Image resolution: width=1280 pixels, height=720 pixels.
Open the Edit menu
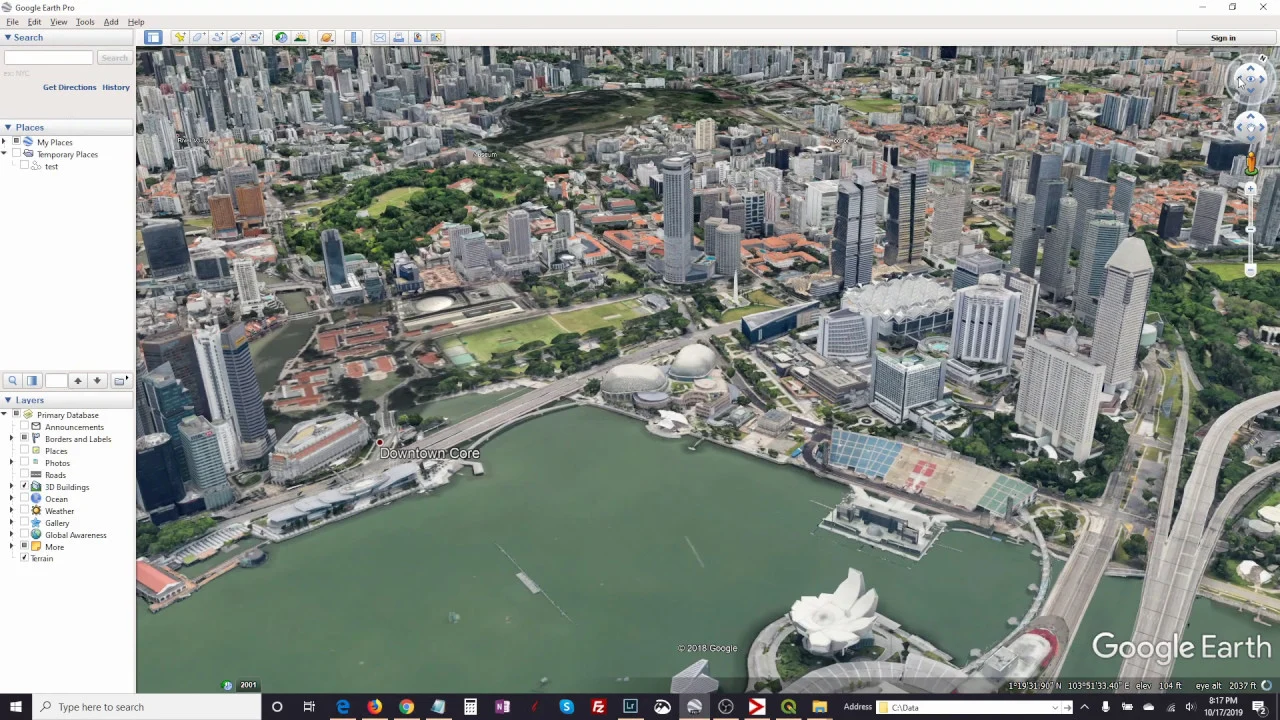click(34, 22)
